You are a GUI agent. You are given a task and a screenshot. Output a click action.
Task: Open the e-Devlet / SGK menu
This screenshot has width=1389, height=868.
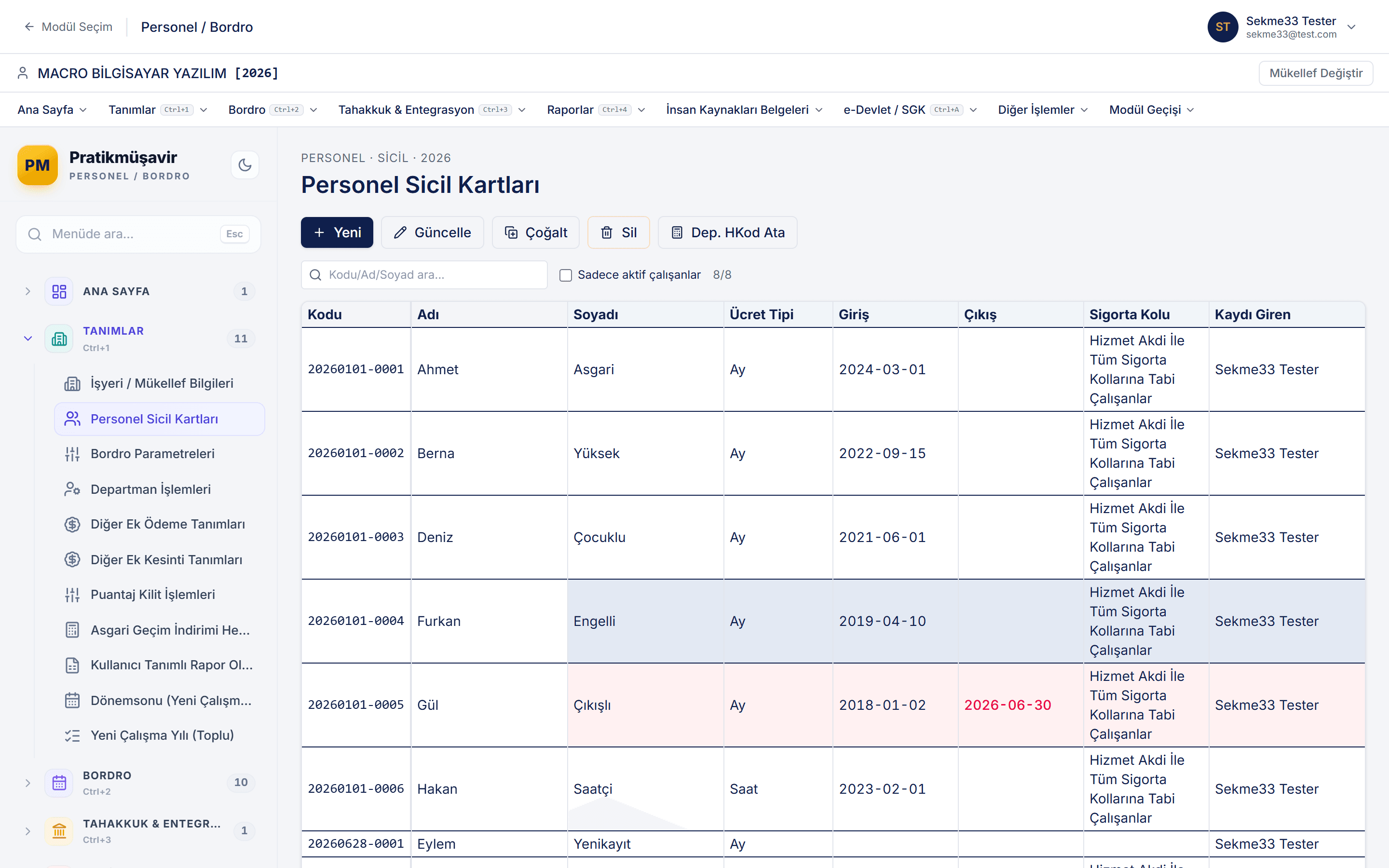(910, 109)
